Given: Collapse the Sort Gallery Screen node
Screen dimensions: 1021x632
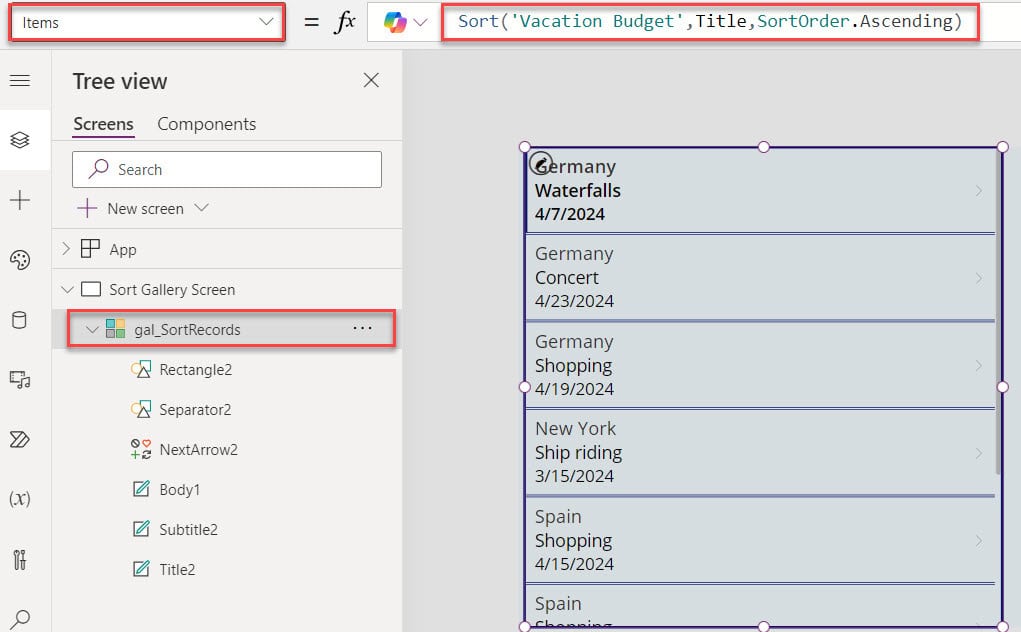Looking at the screenshot, I should click(66, 289).
